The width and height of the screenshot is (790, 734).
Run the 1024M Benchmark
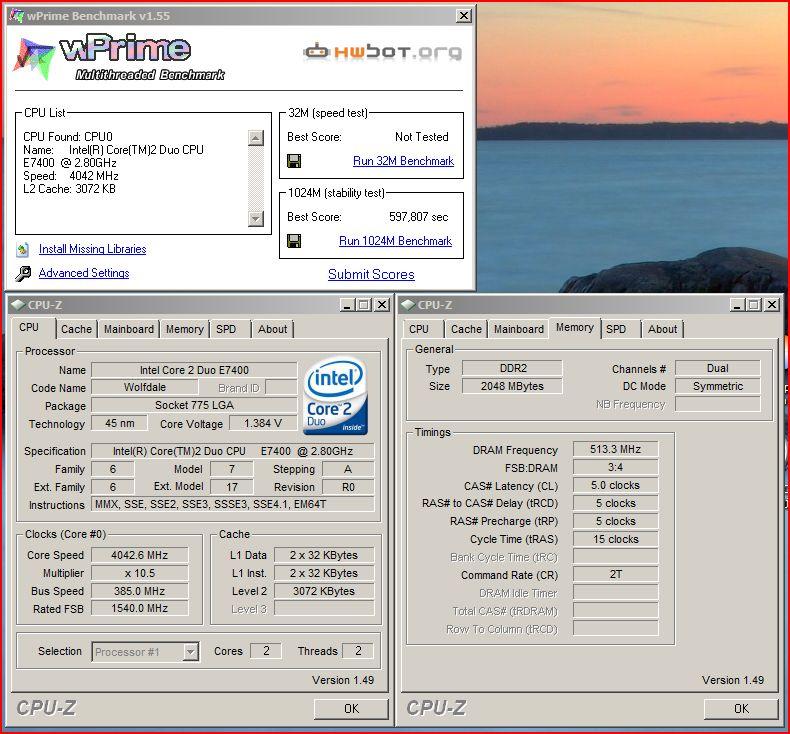pos(396,241)
